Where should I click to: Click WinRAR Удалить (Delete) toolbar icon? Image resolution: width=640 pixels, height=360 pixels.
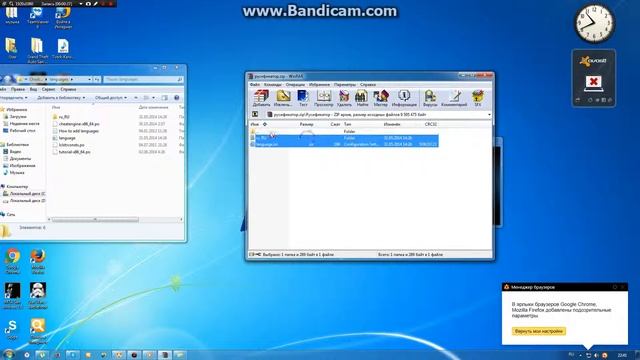tap(344, 98)
